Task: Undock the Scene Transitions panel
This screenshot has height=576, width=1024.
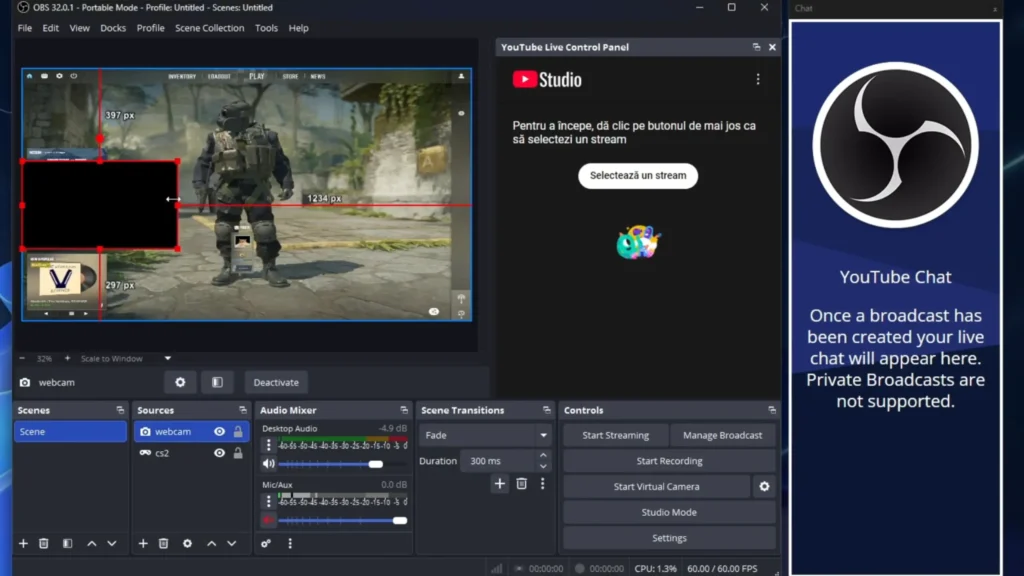Action: (547, 410)
